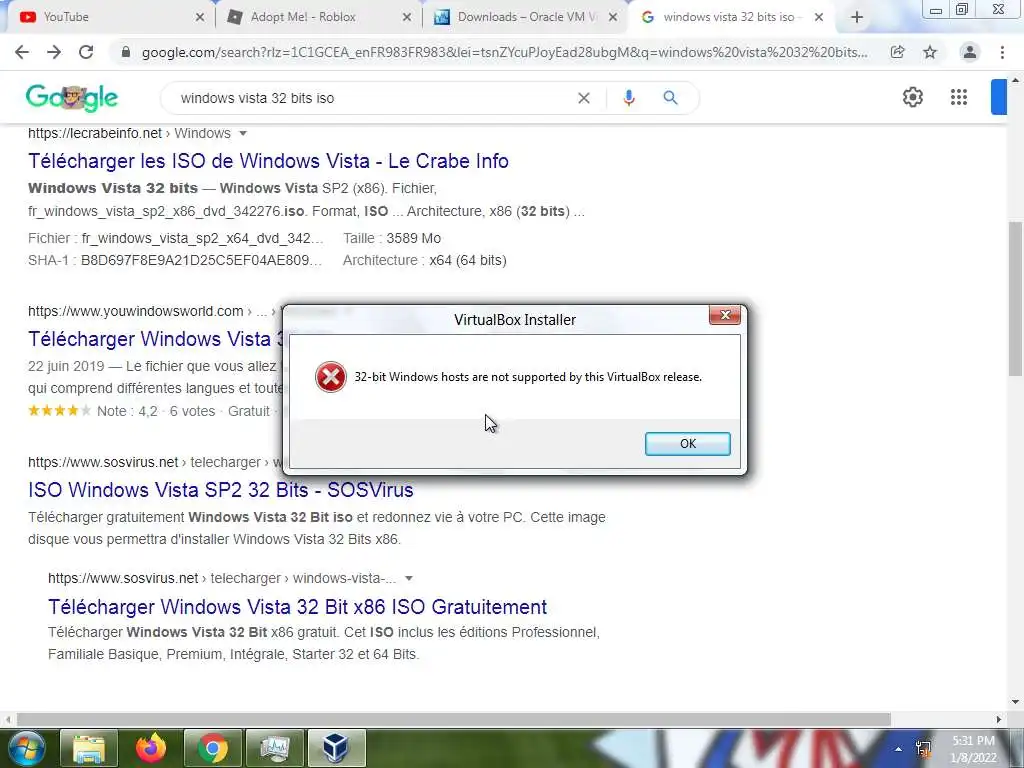Screen dimensions: 1024x768
Task: Click the address bar URL
Action: [x=504, y=52]
